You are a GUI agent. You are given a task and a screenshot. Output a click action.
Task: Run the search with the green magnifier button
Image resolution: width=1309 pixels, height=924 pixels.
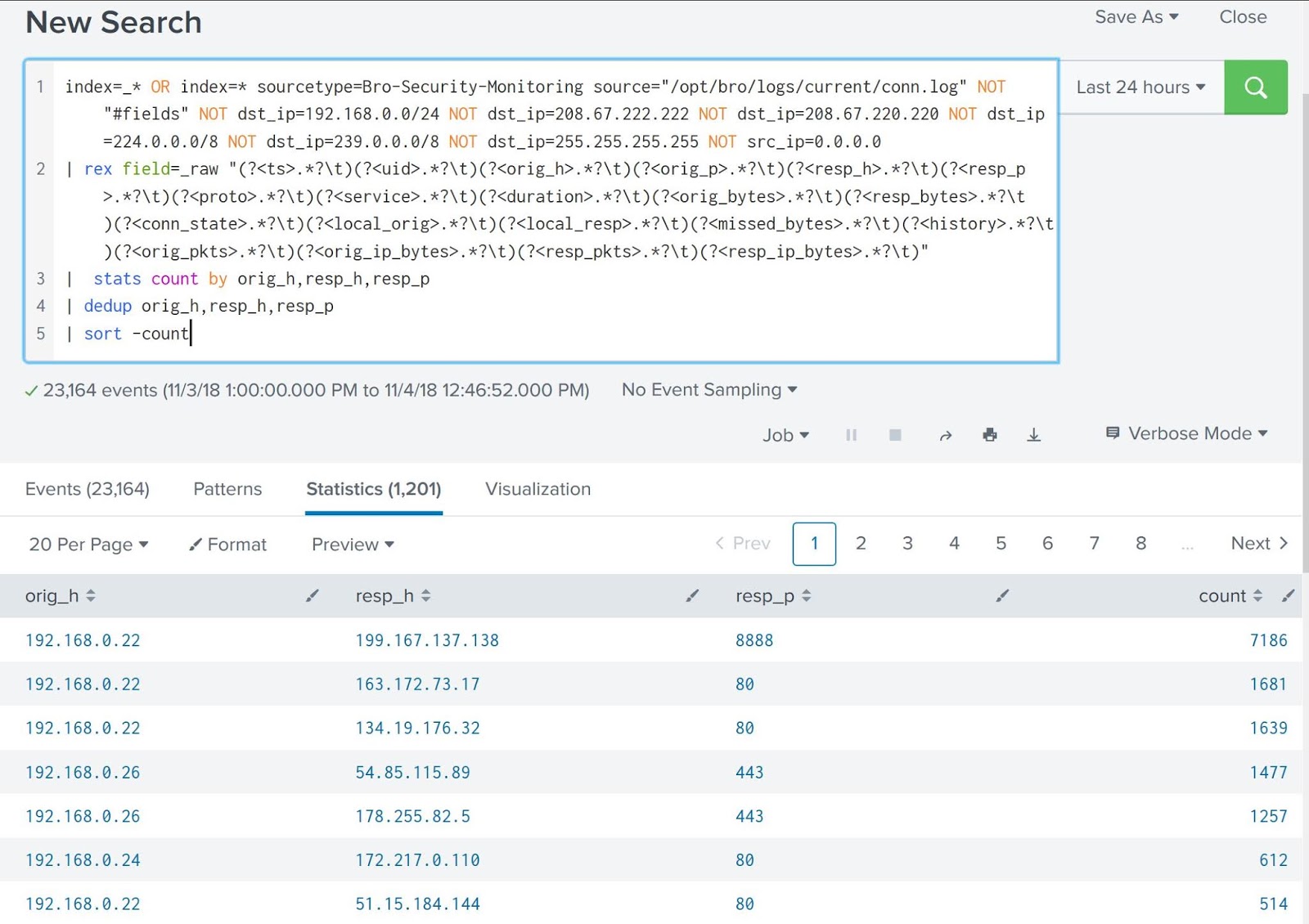[1256, 87]
